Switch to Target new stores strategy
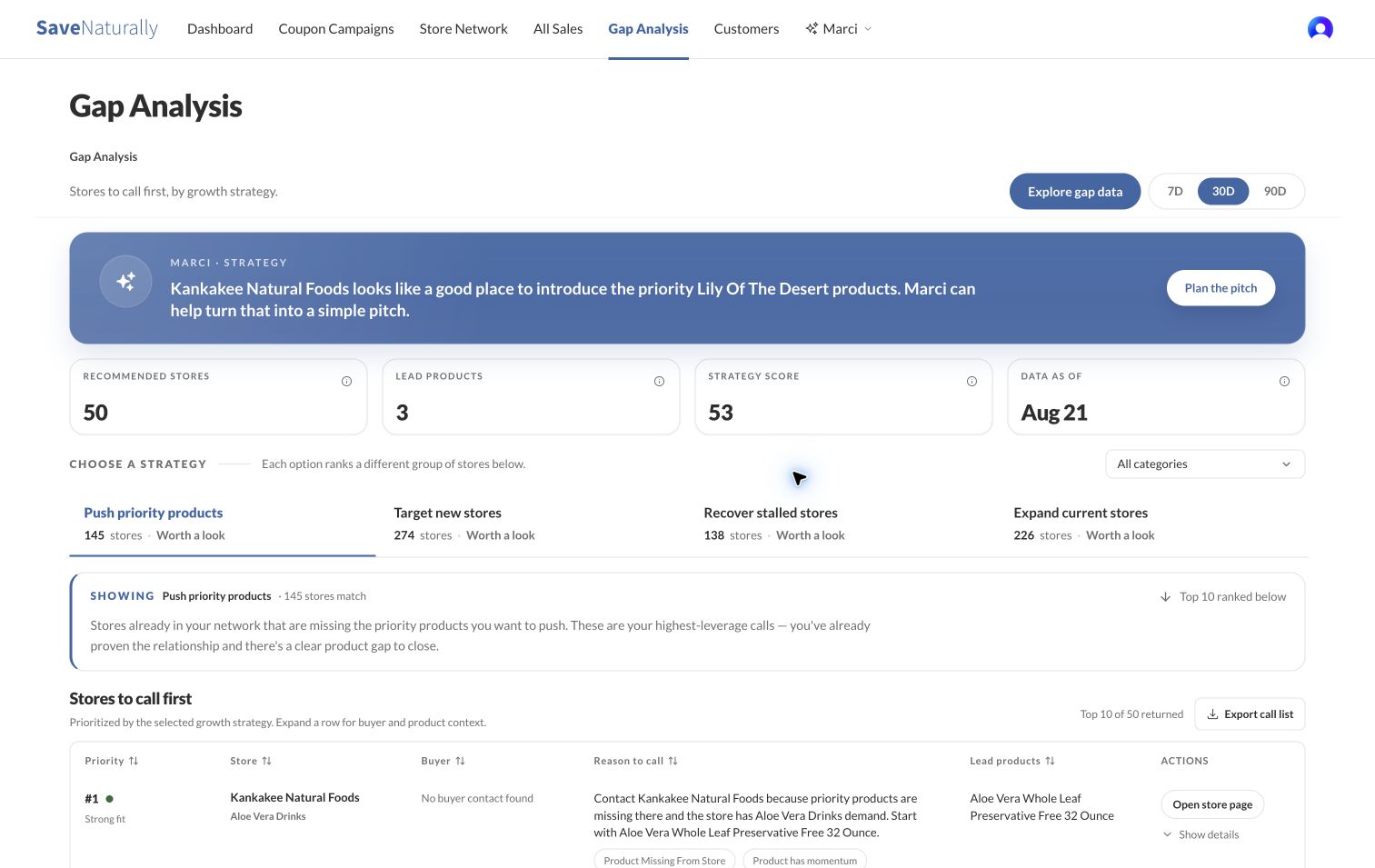This screenshot has height=868, width=1375. (533, 524)
